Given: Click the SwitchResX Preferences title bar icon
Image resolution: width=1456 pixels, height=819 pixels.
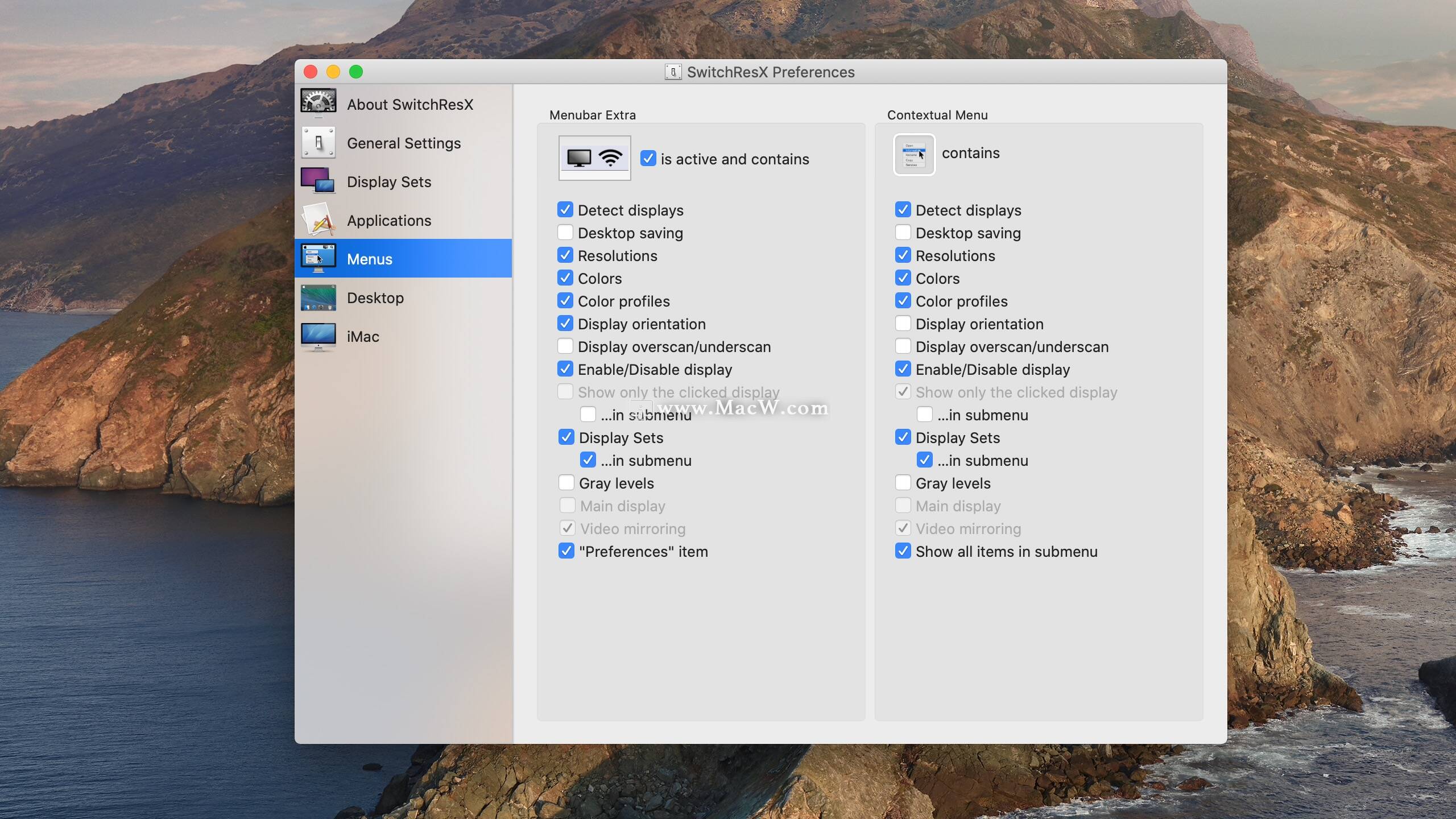Looking at the screenshot, I should click(673, 72).
